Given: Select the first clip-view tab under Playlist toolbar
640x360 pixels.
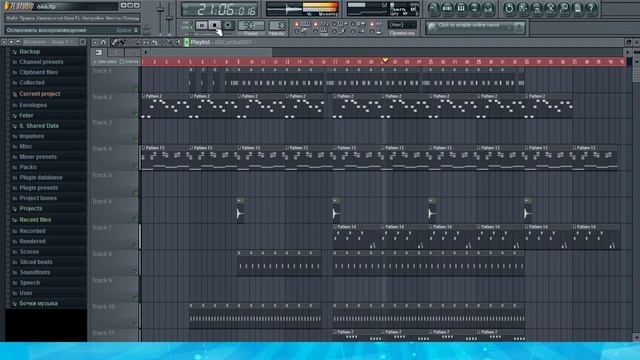Looking at the screenshot, I should click(x=99, y=52).
